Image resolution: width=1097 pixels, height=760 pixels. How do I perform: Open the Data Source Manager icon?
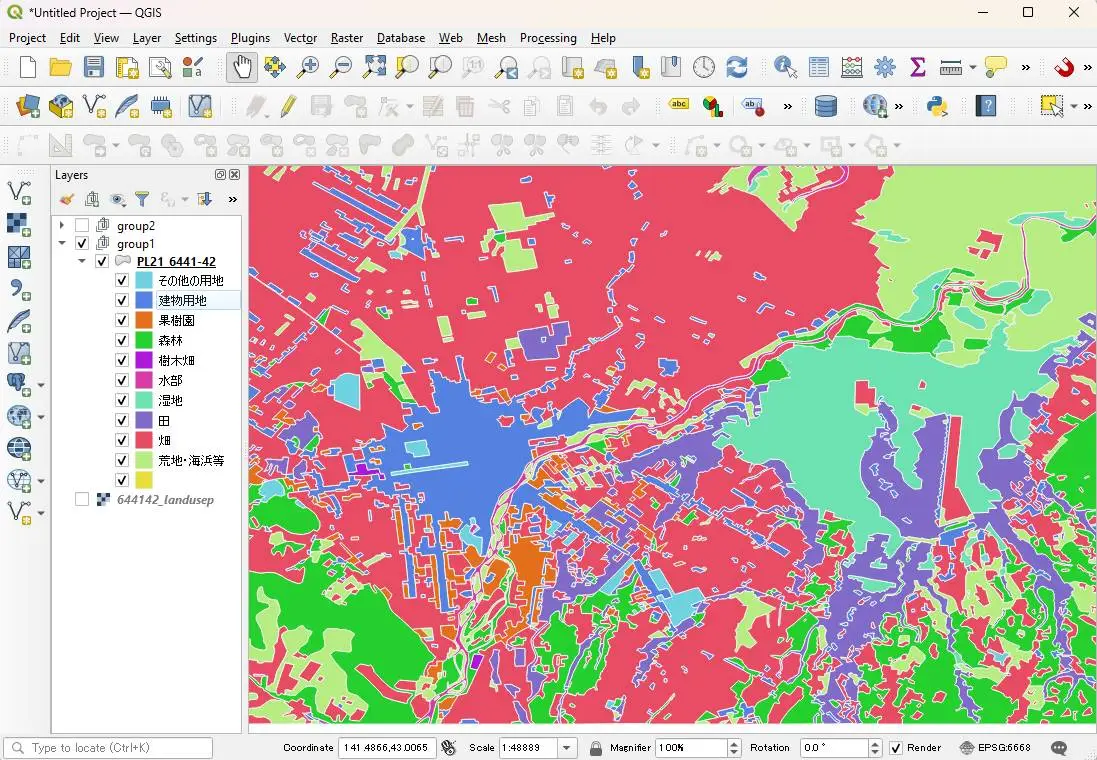tap(25, 104)
